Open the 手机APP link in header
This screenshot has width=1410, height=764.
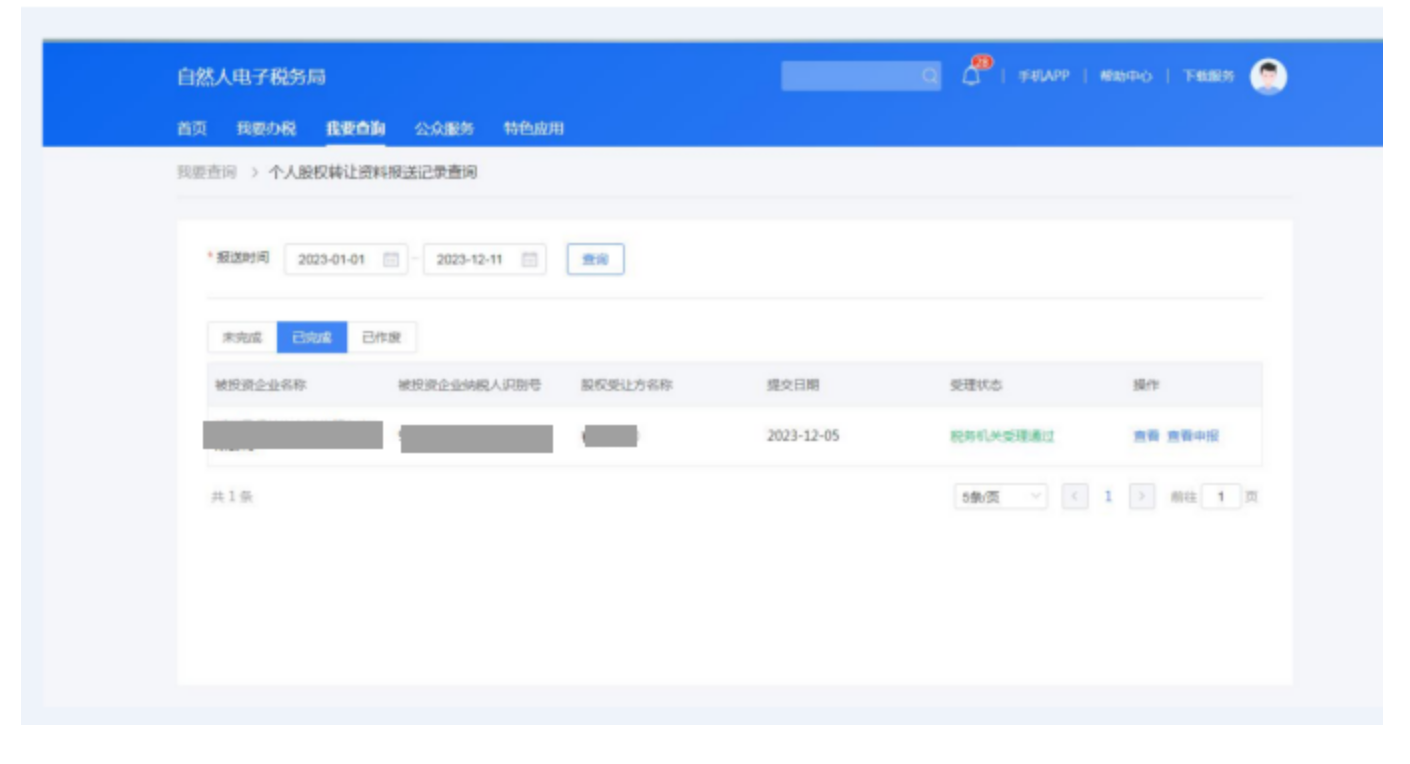click(1044, 77)
